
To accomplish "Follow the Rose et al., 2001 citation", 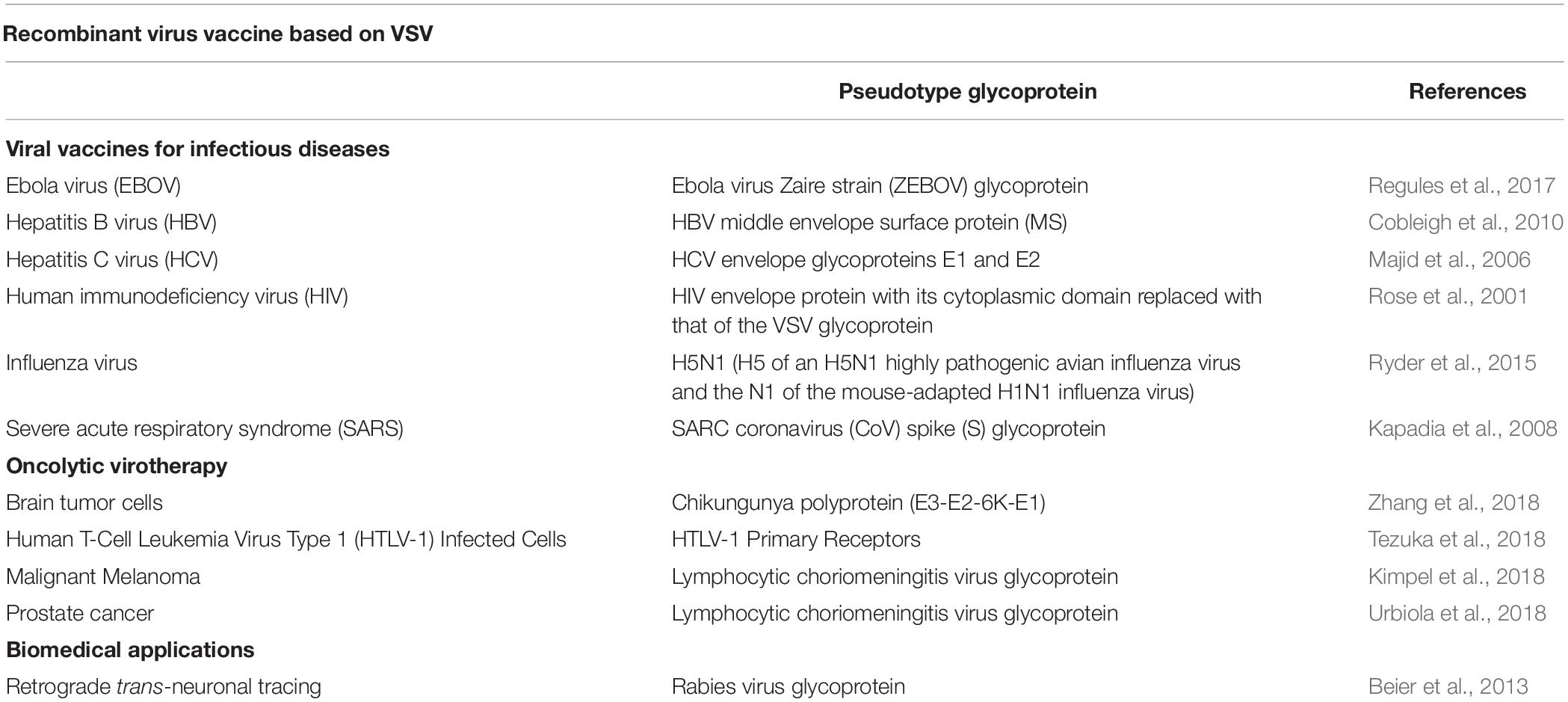I will click(x=1448, y=296).
